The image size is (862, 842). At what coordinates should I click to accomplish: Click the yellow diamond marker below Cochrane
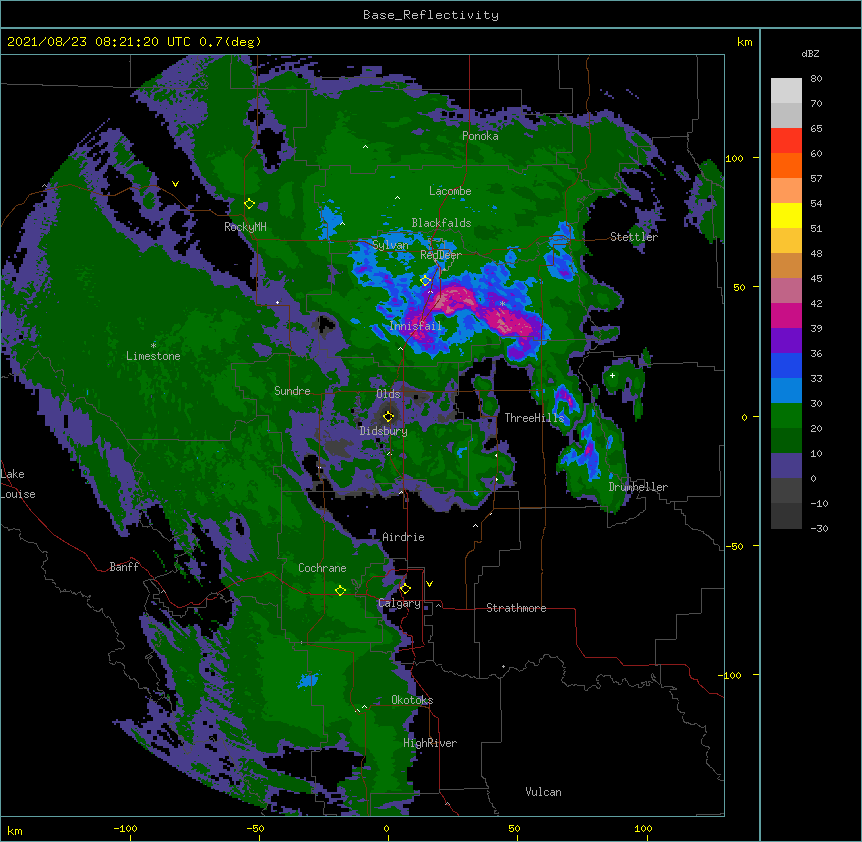coord(340,591)
